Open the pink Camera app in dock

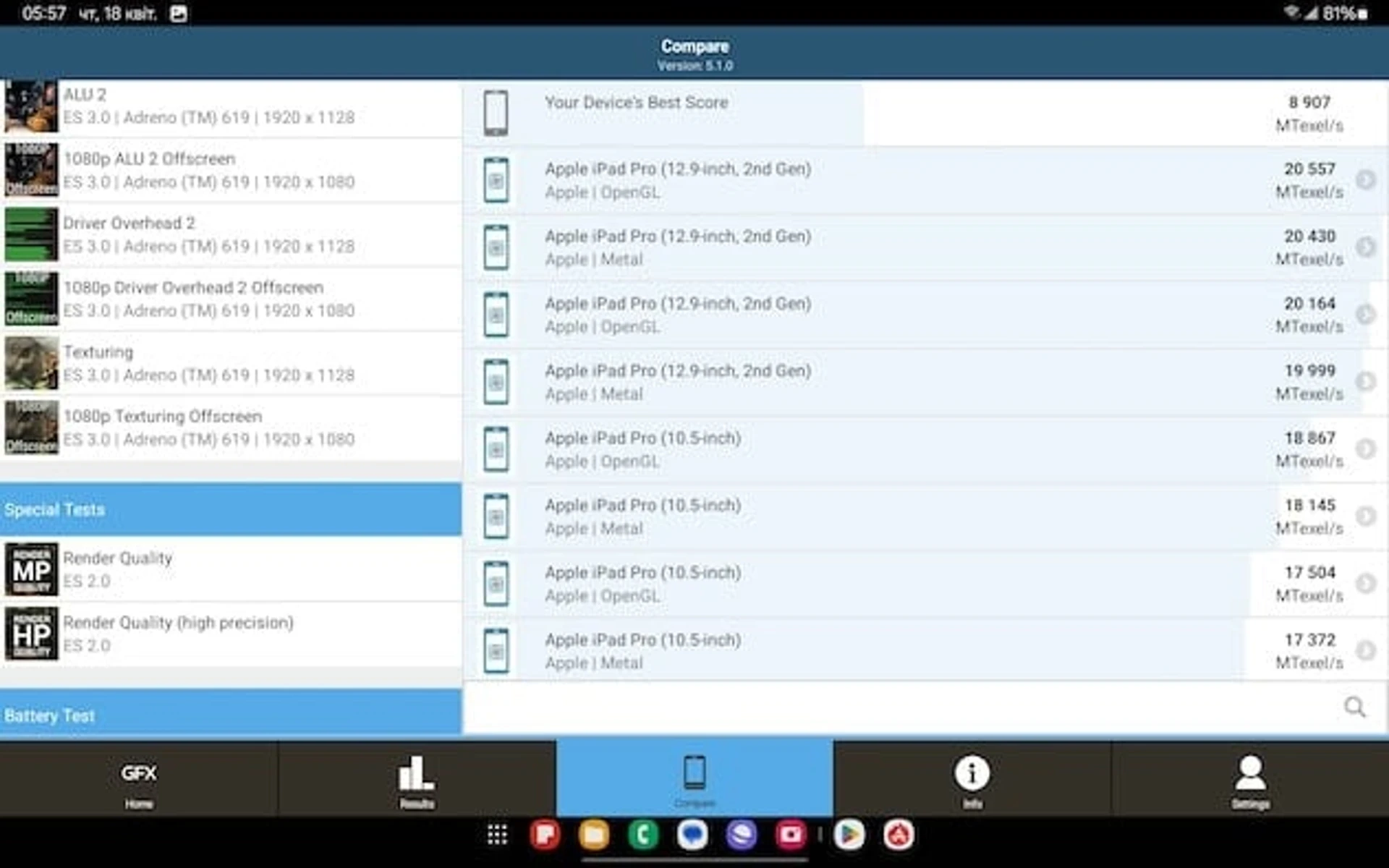791,835
